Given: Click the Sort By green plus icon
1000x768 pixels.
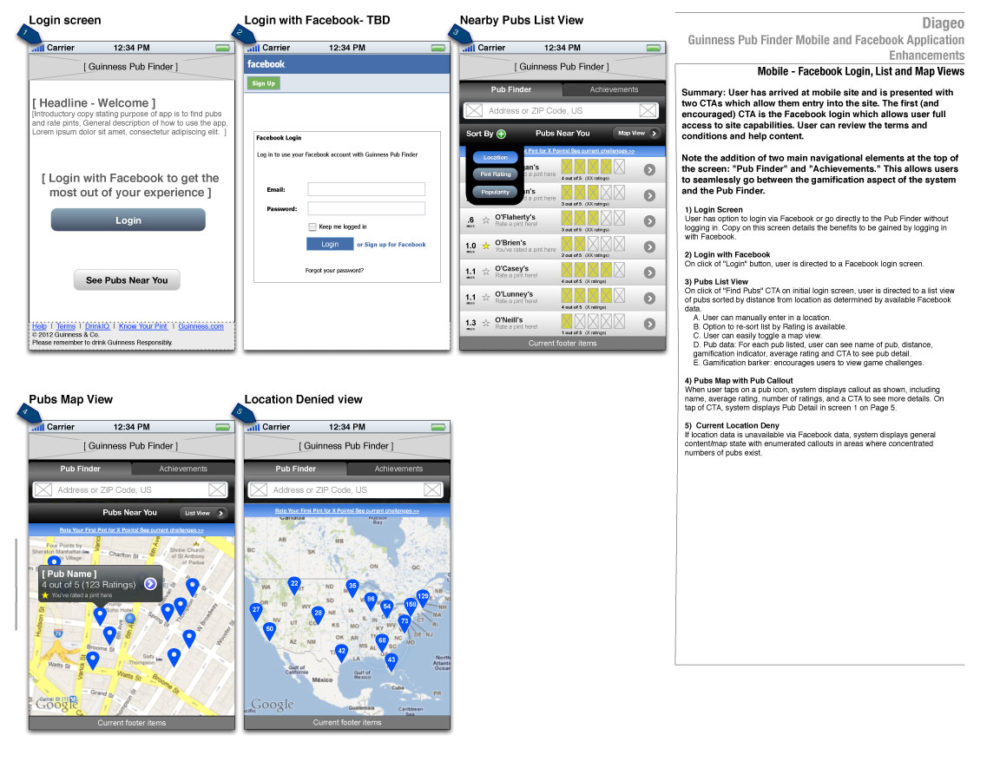Looking at the screenshot, I should coord(500,133).
